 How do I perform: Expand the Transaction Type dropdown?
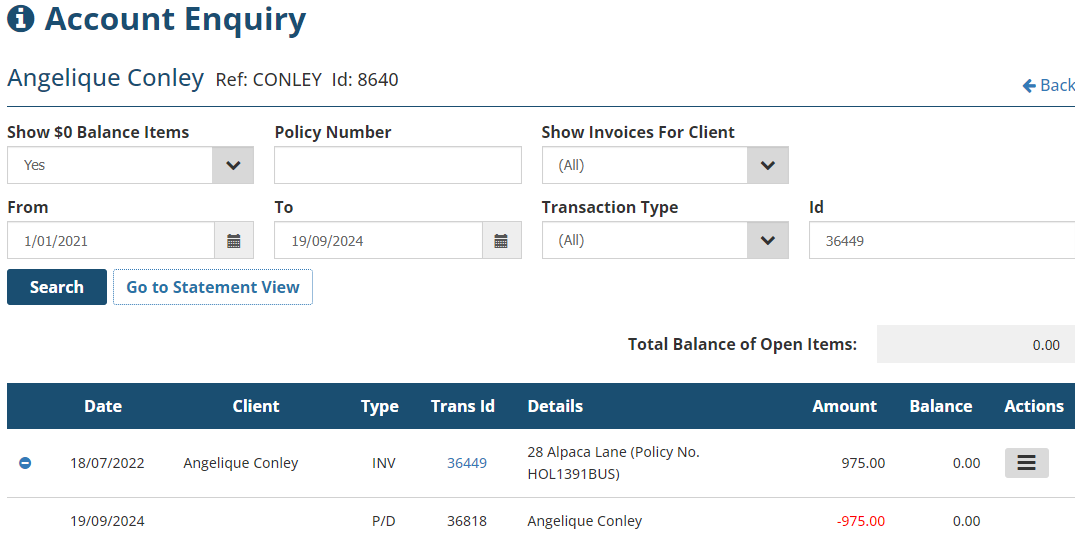click(x=767, y=241)
